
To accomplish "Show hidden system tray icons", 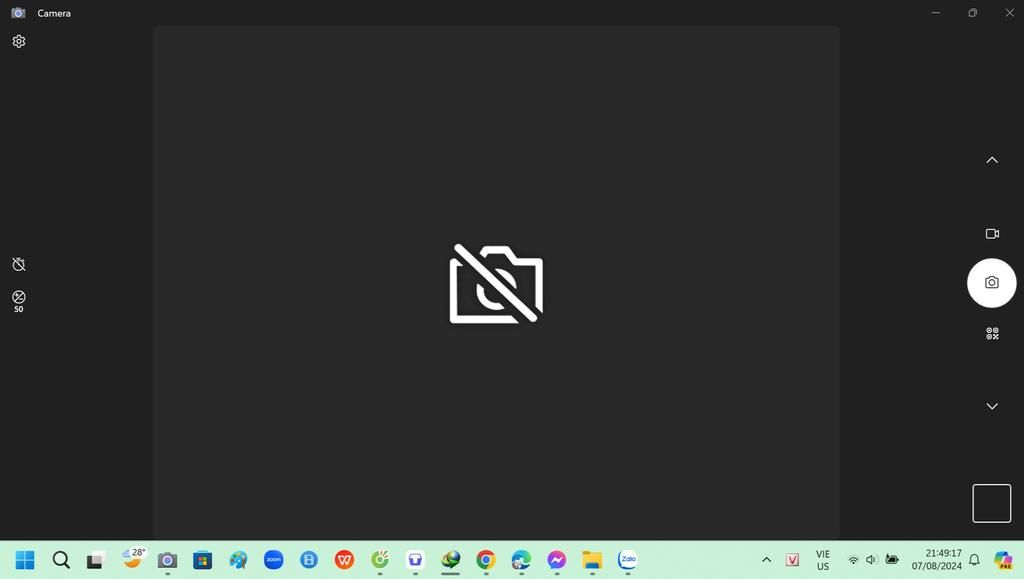I will [x=767, y=560].
